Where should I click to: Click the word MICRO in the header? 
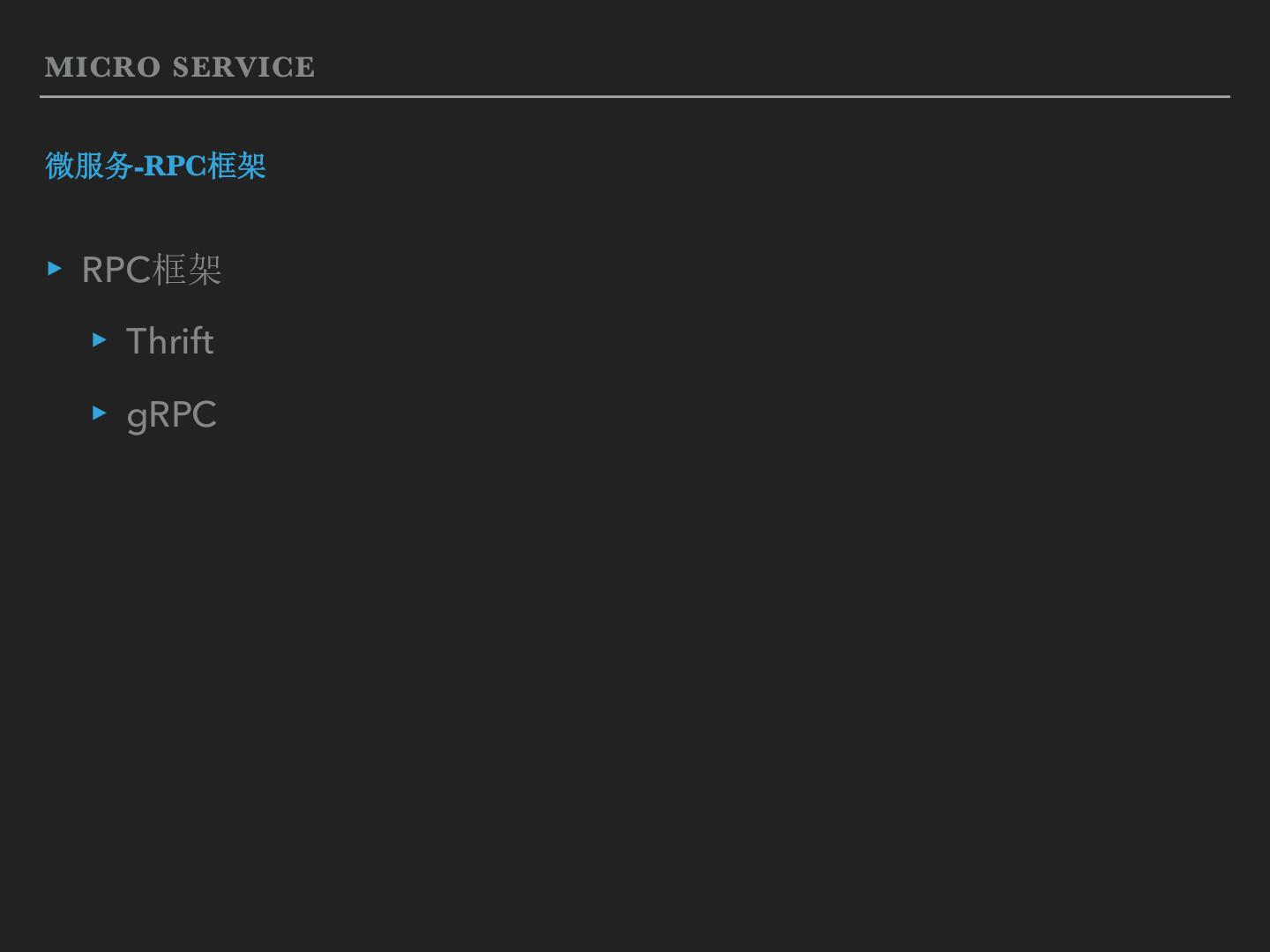click(102, 67)
